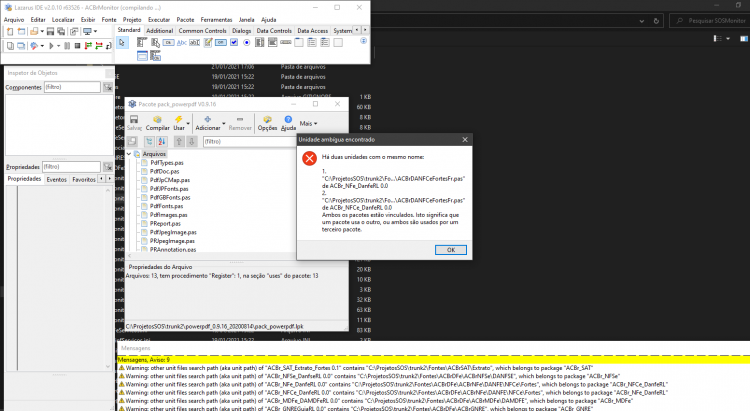This screenshot has height=411, width=750.
Task: Click the Save floppy disk icon in Lazarus toolbar
Action: [50, 32]
